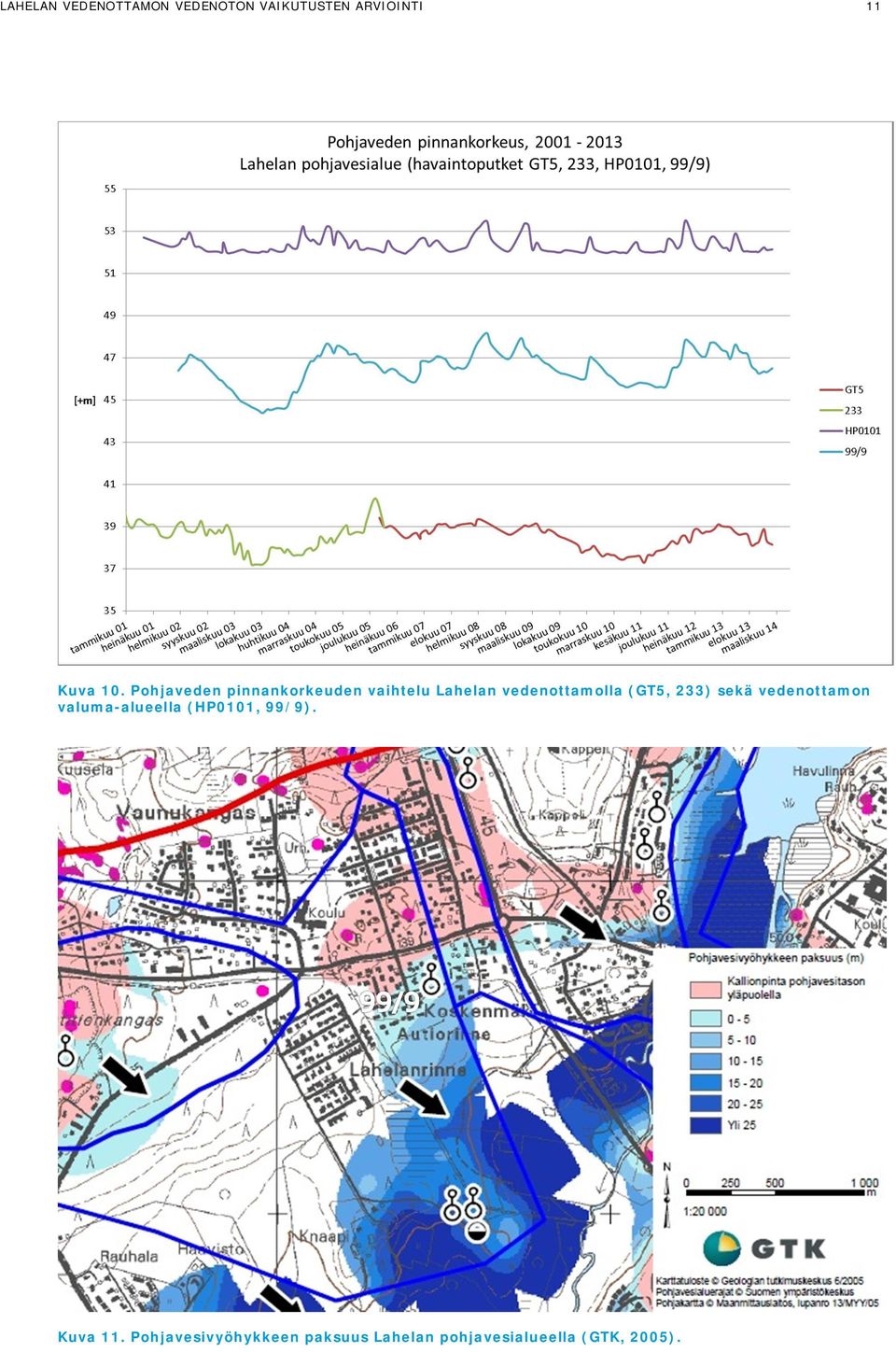Click the y-axis value 55
The image size is (896, 1352).
[x=110, y=189]
